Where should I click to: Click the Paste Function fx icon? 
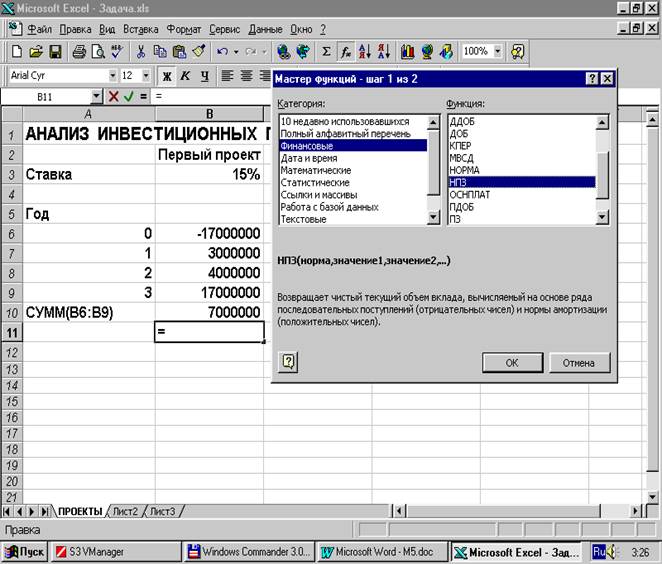346,52
